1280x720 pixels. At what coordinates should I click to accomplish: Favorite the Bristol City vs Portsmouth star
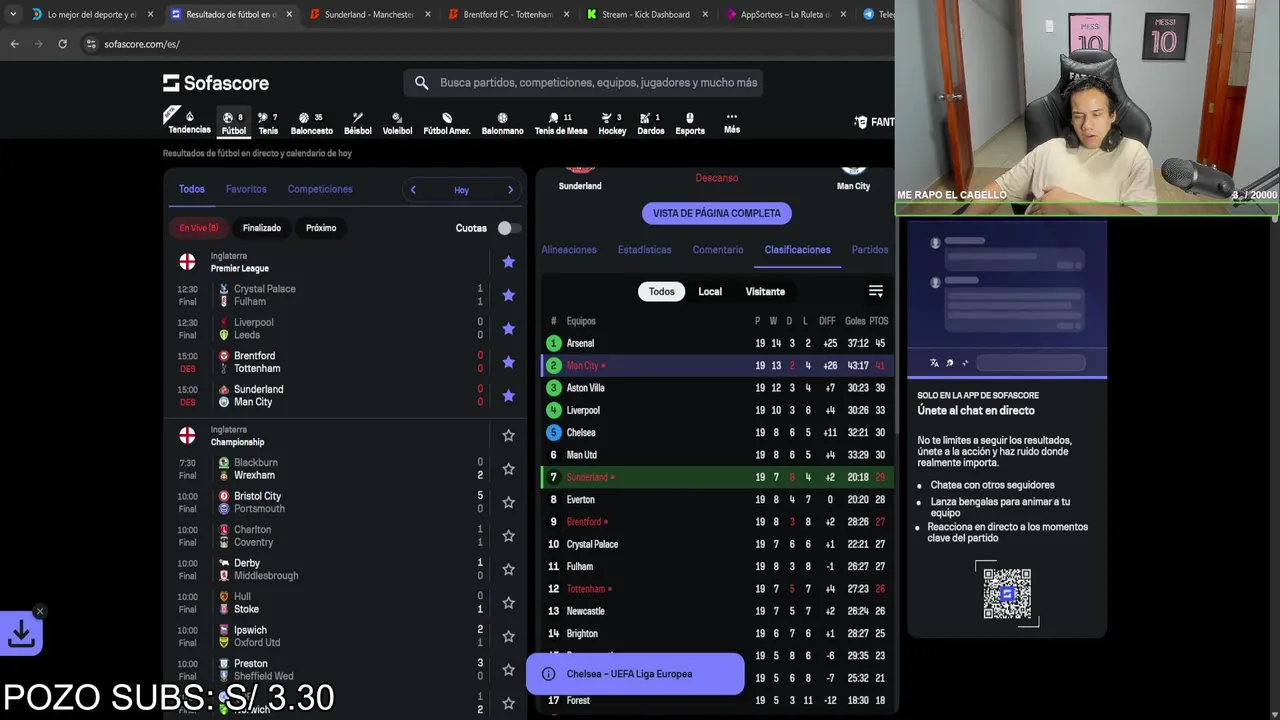[x=508, y=502]
